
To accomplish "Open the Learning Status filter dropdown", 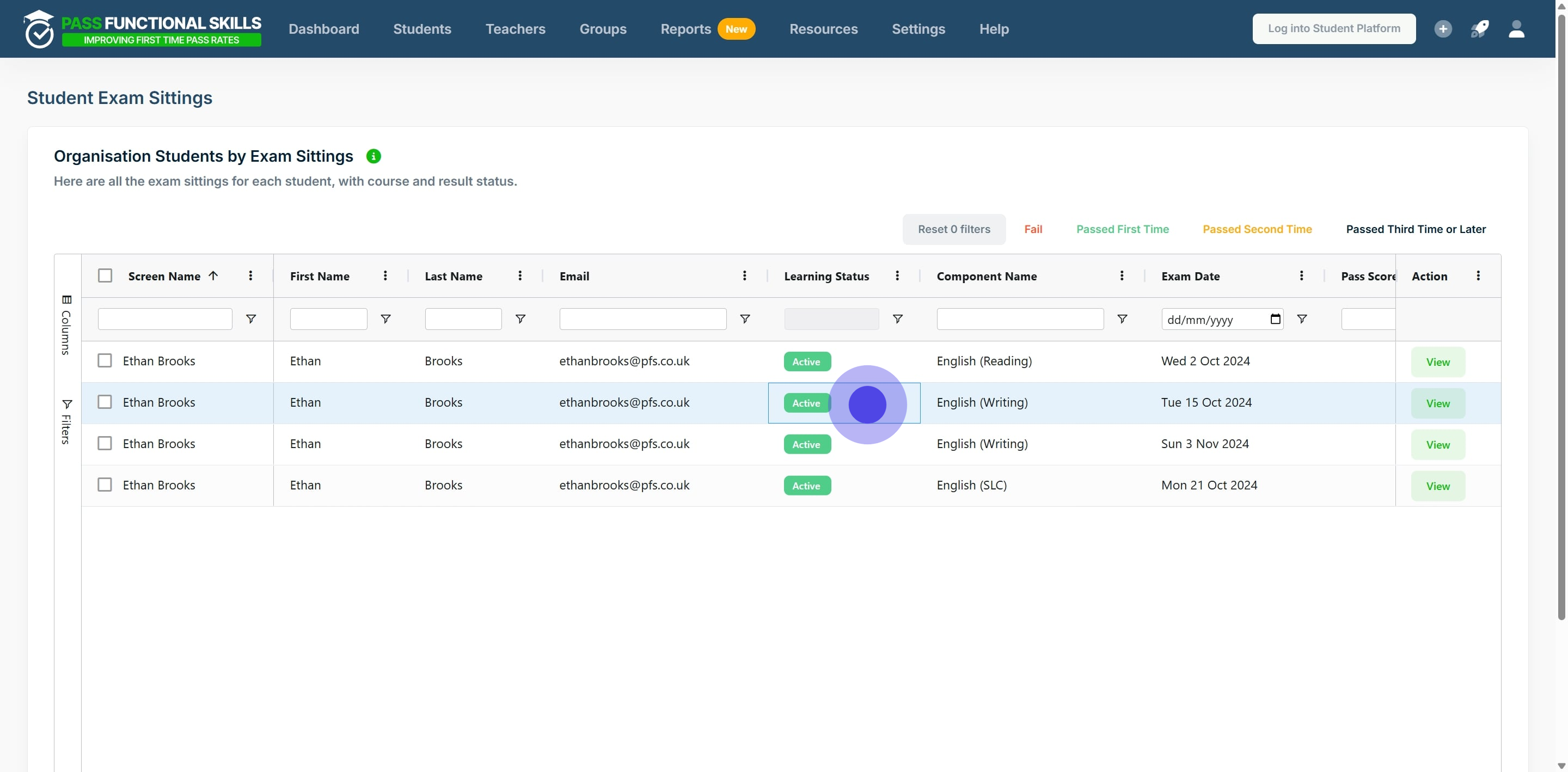I will pos(831,319).
